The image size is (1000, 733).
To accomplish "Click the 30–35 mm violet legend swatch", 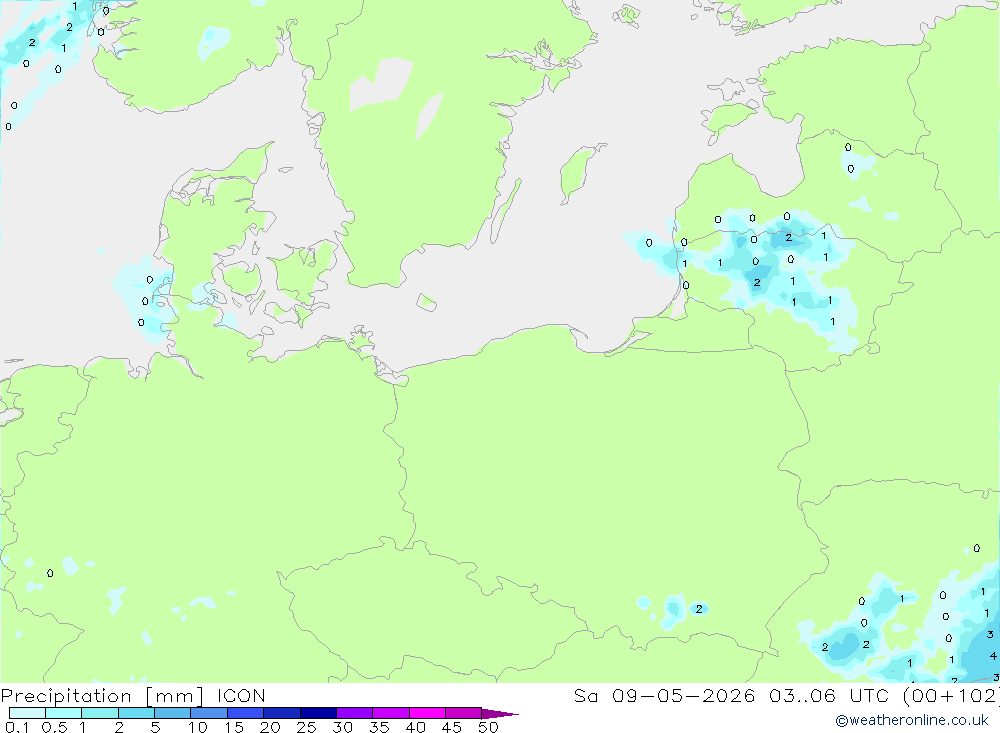I will (x=355, y=713).
